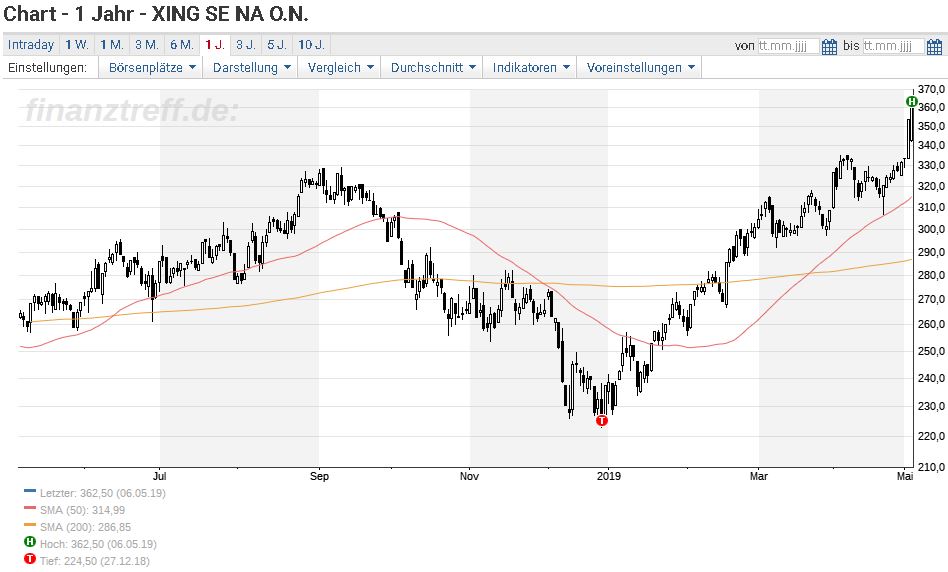Click the 210,0 price axis label
948x572 pixels.
(931, 467)
